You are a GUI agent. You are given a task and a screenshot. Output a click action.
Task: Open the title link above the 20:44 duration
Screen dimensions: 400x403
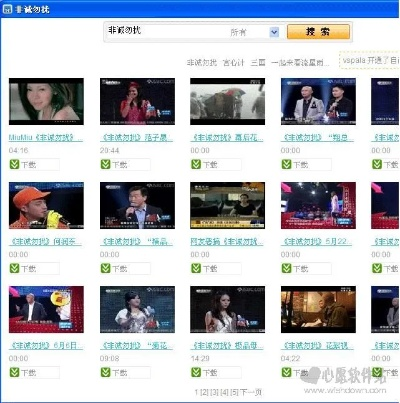coord(136,138)
